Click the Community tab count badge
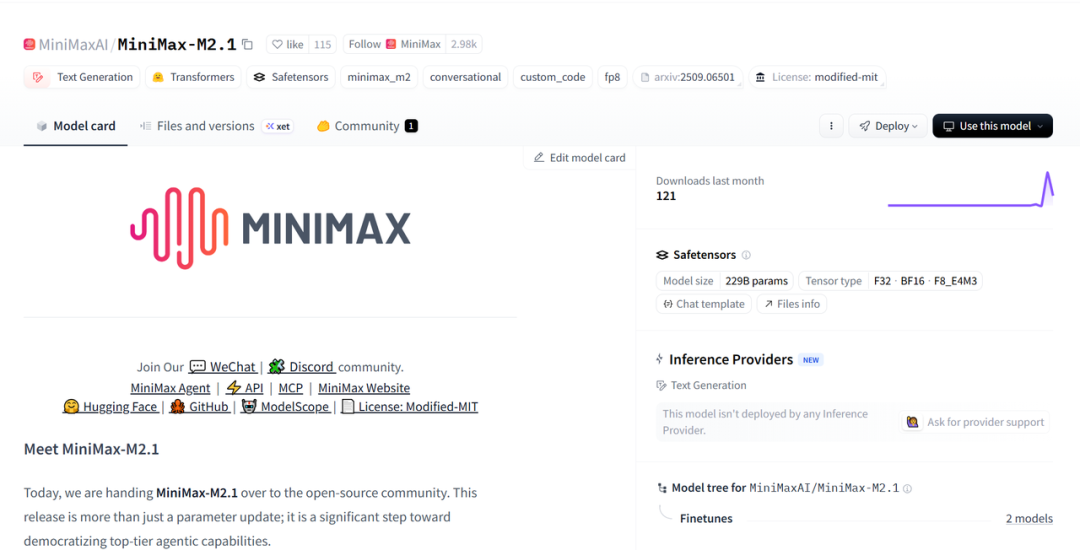Screen dimensions: 1080x550 pyautogui.click(x=411, y=126)
